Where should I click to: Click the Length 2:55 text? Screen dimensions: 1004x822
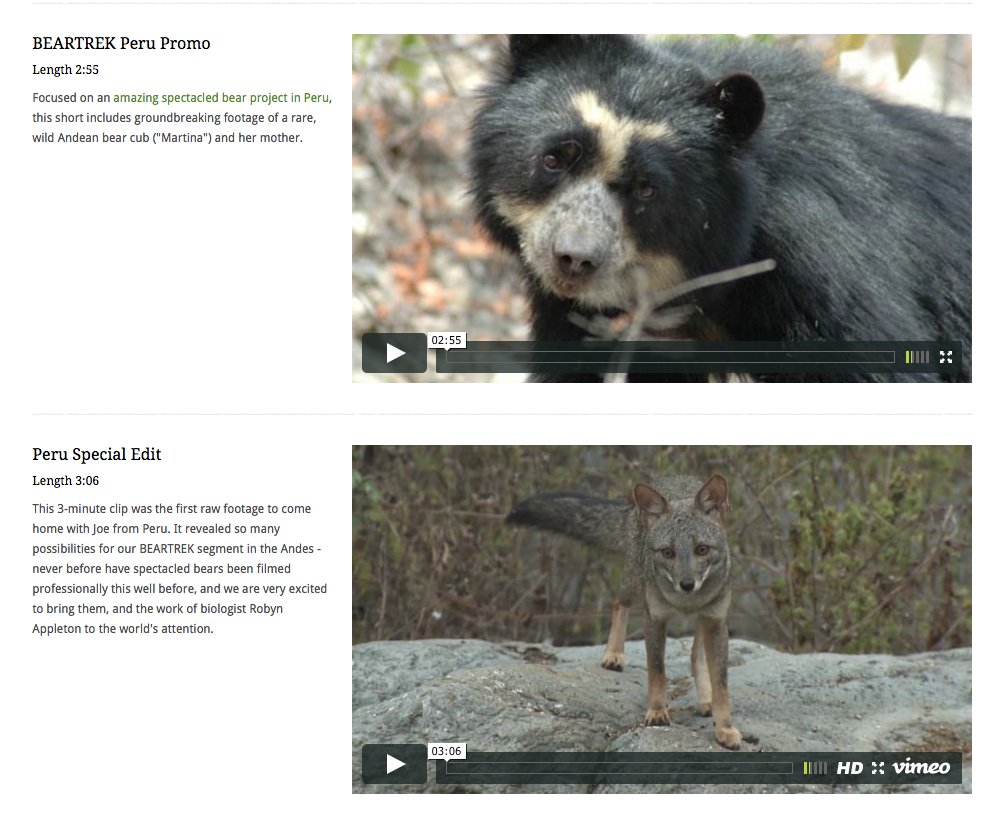(x=65, y=70)
